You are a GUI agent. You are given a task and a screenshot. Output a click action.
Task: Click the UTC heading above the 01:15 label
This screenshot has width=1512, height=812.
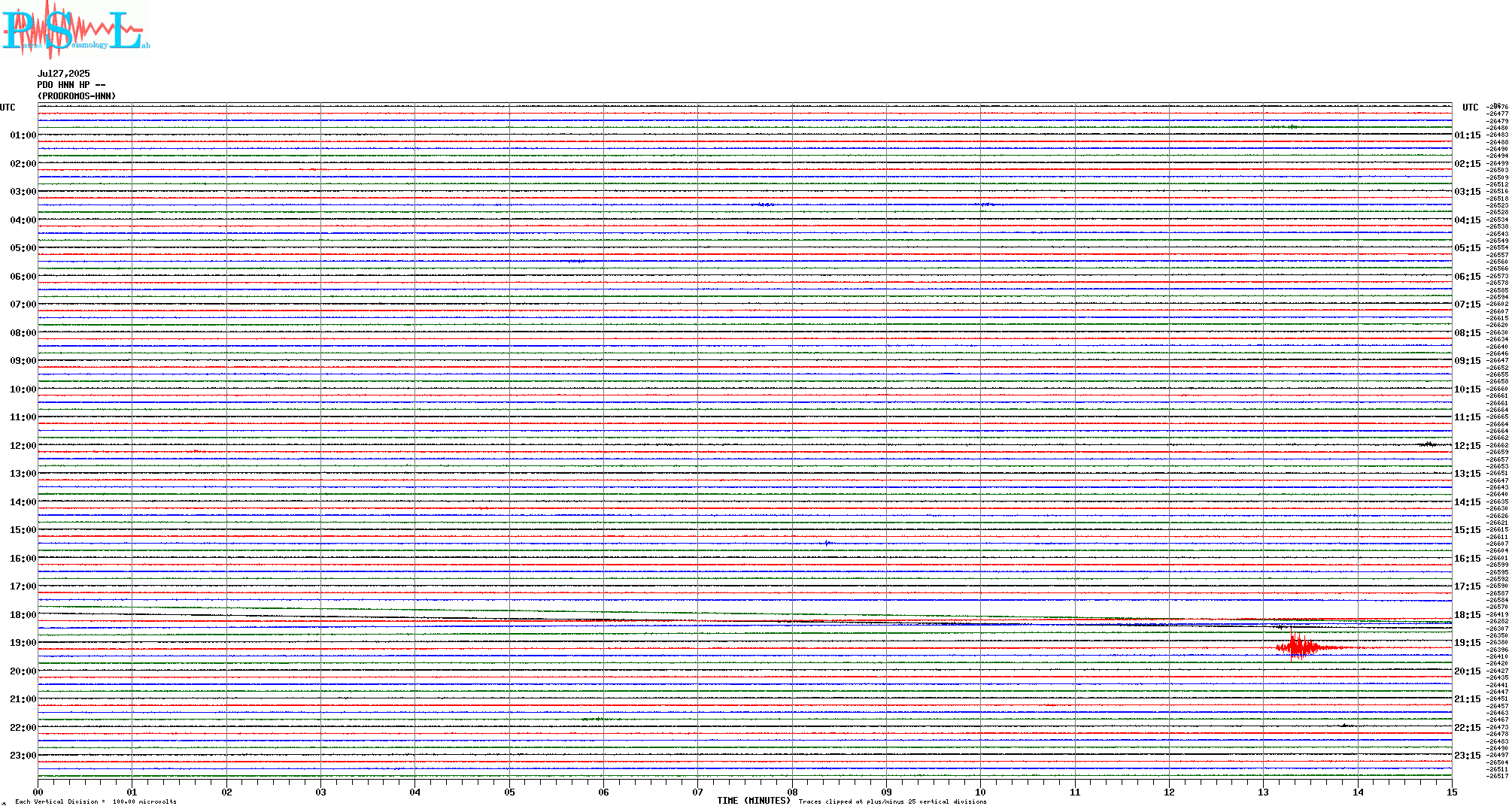pos(1471,108)
